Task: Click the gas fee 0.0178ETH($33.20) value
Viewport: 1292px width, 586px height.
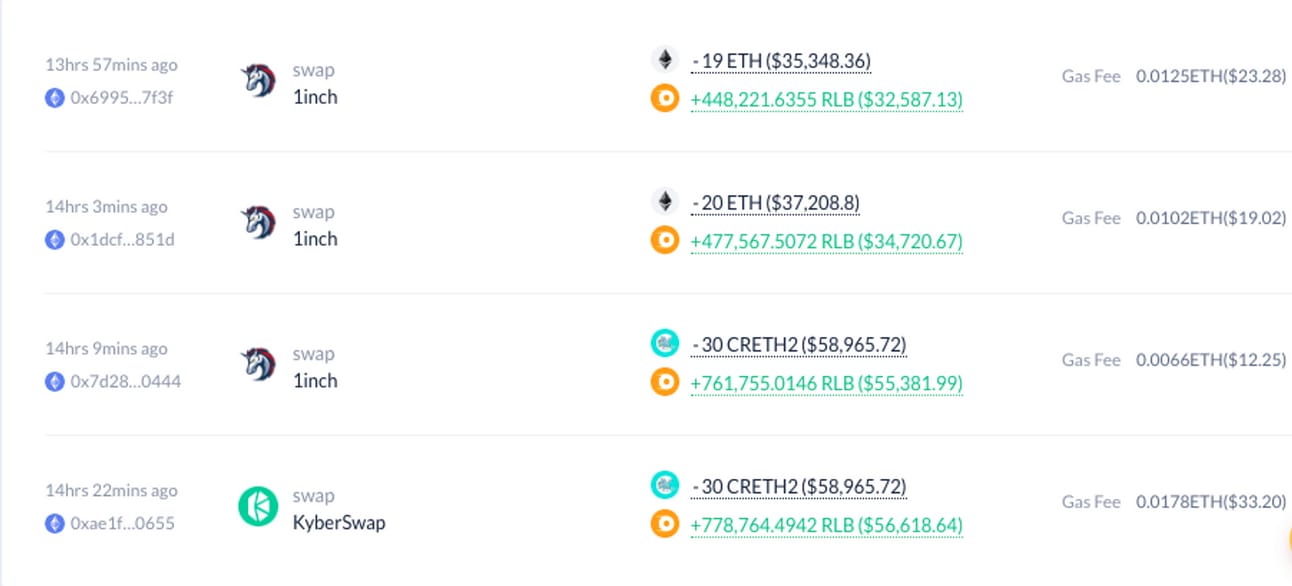Action: pos(1211,501)
